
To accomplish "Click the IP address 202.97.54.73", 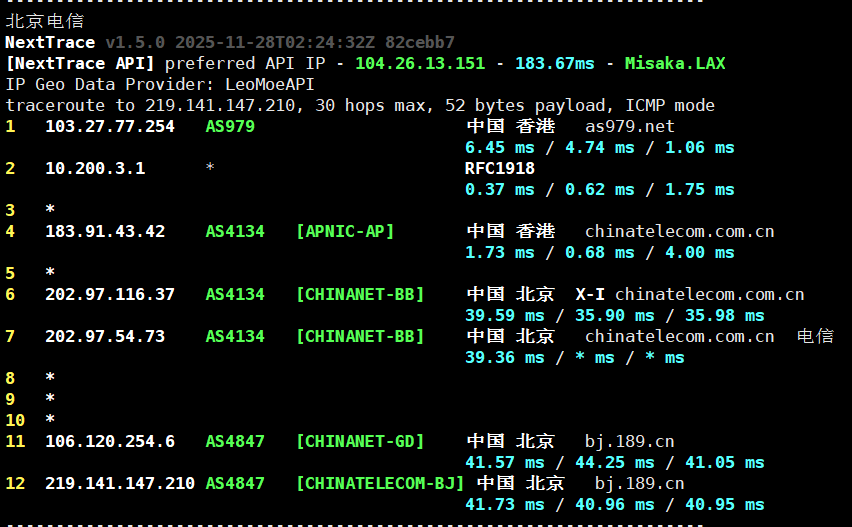I will pyautogui.click(x=105, y=336).
